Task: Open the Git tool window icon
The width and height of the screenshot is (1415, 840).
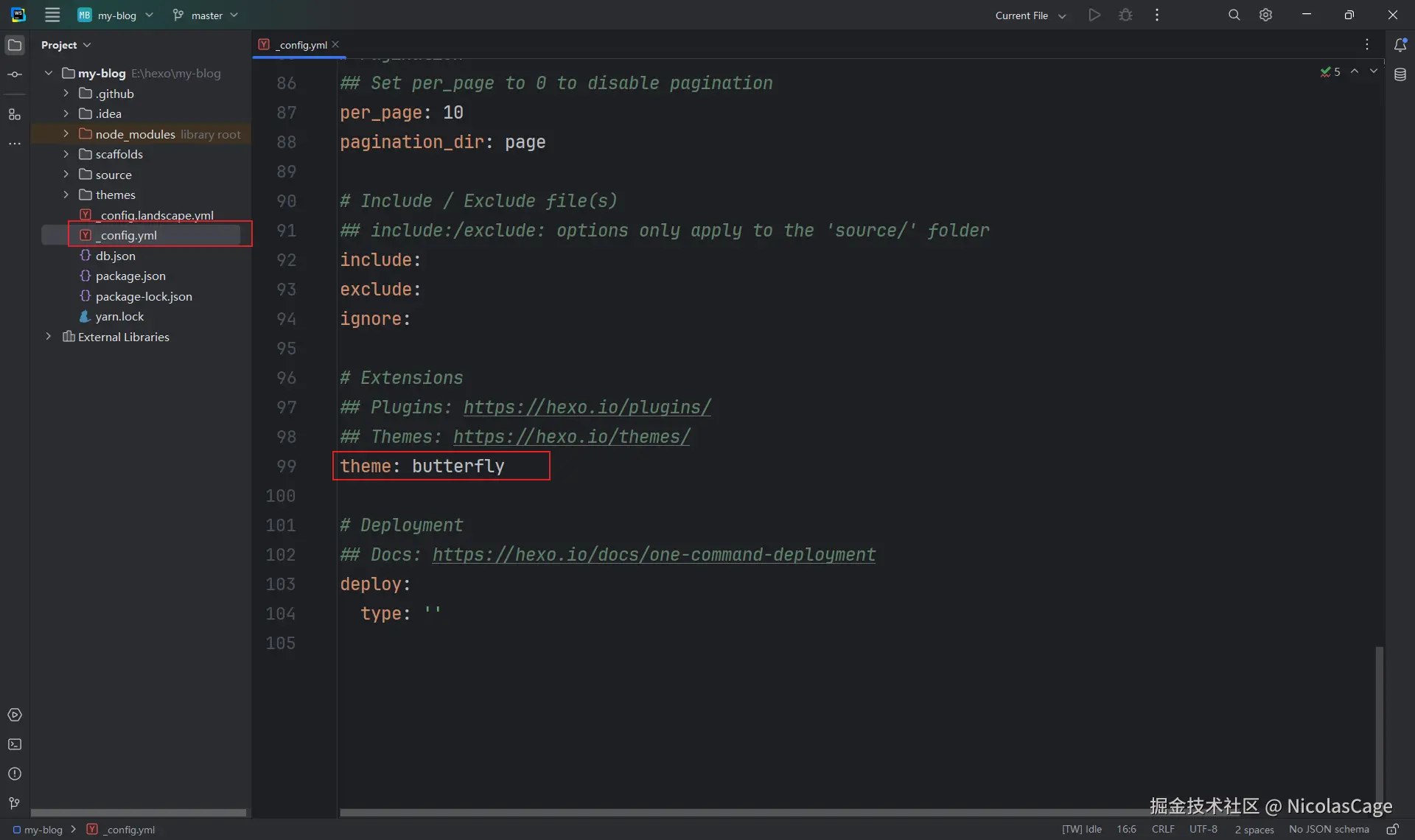Action: point(15,803)
